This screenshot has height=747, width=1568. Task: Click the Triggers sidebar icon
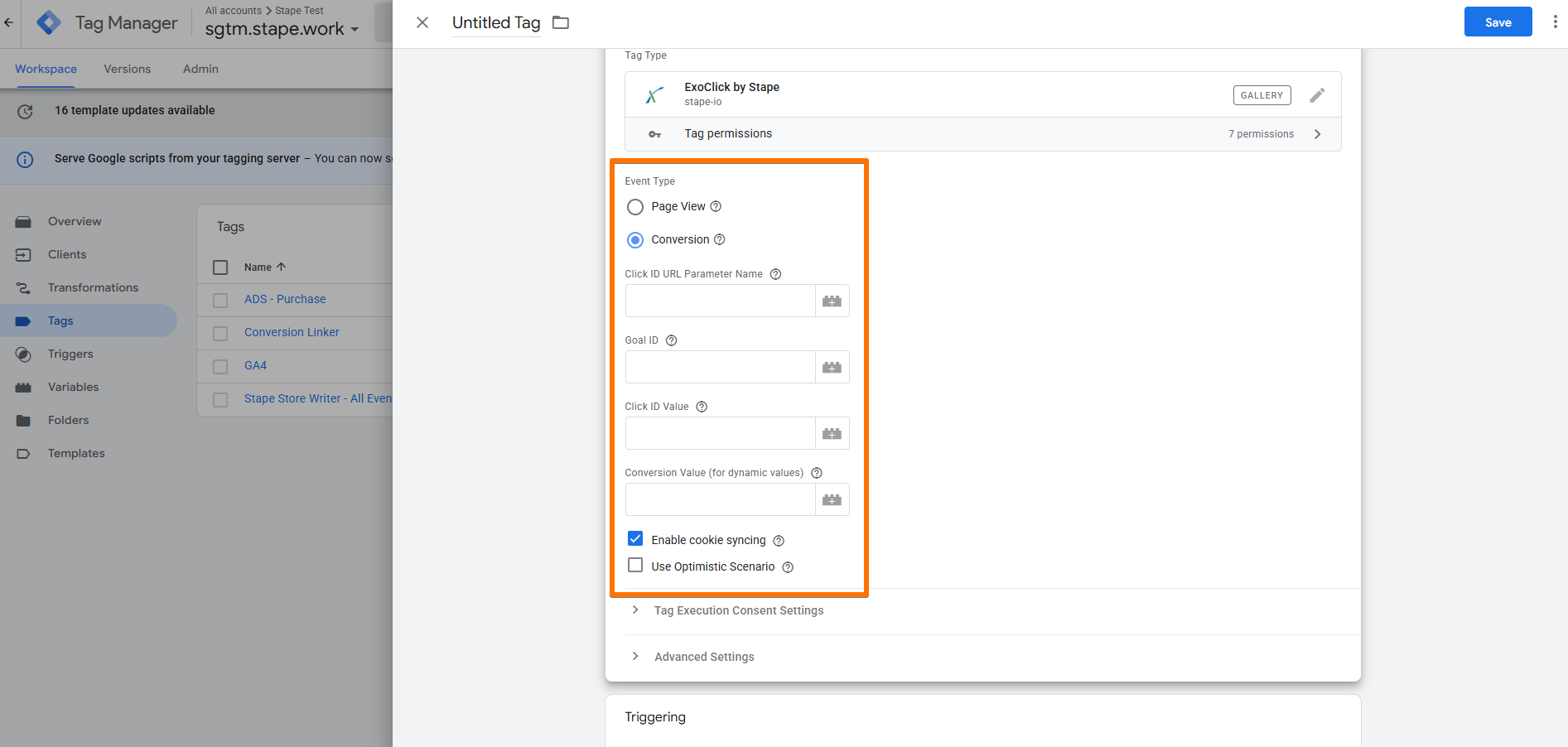click(23, 354)
